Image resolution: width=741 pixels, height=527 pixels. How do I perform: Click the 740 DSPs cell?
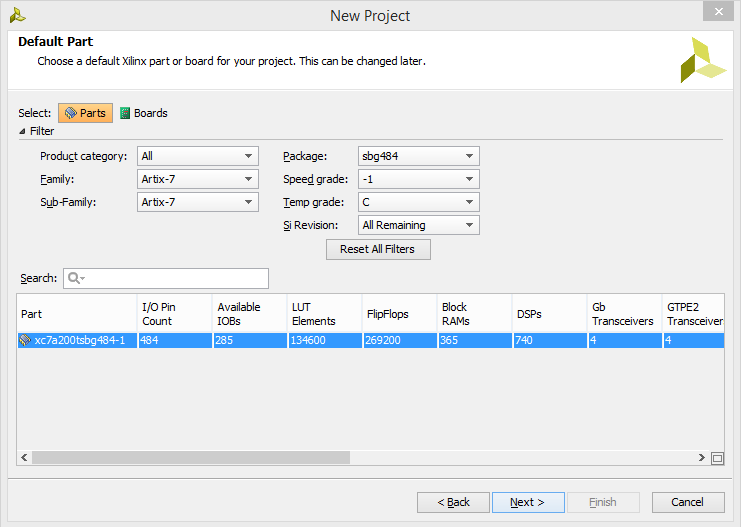click(550, 340)
